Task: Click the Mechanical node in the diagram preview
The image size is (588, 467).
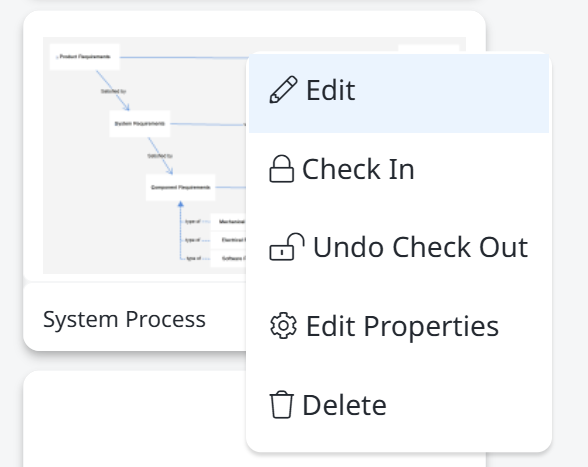Action: 228,221
